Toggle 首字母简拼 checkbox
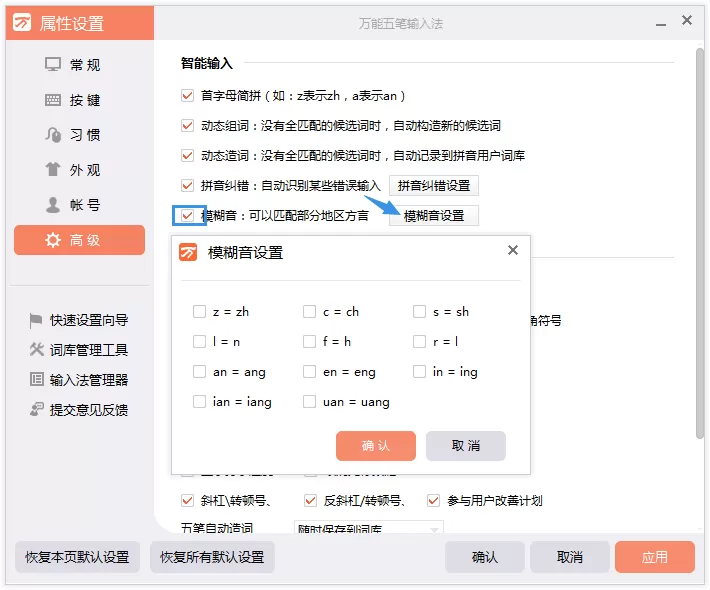710x590 pixels. [x=187, y=96]
